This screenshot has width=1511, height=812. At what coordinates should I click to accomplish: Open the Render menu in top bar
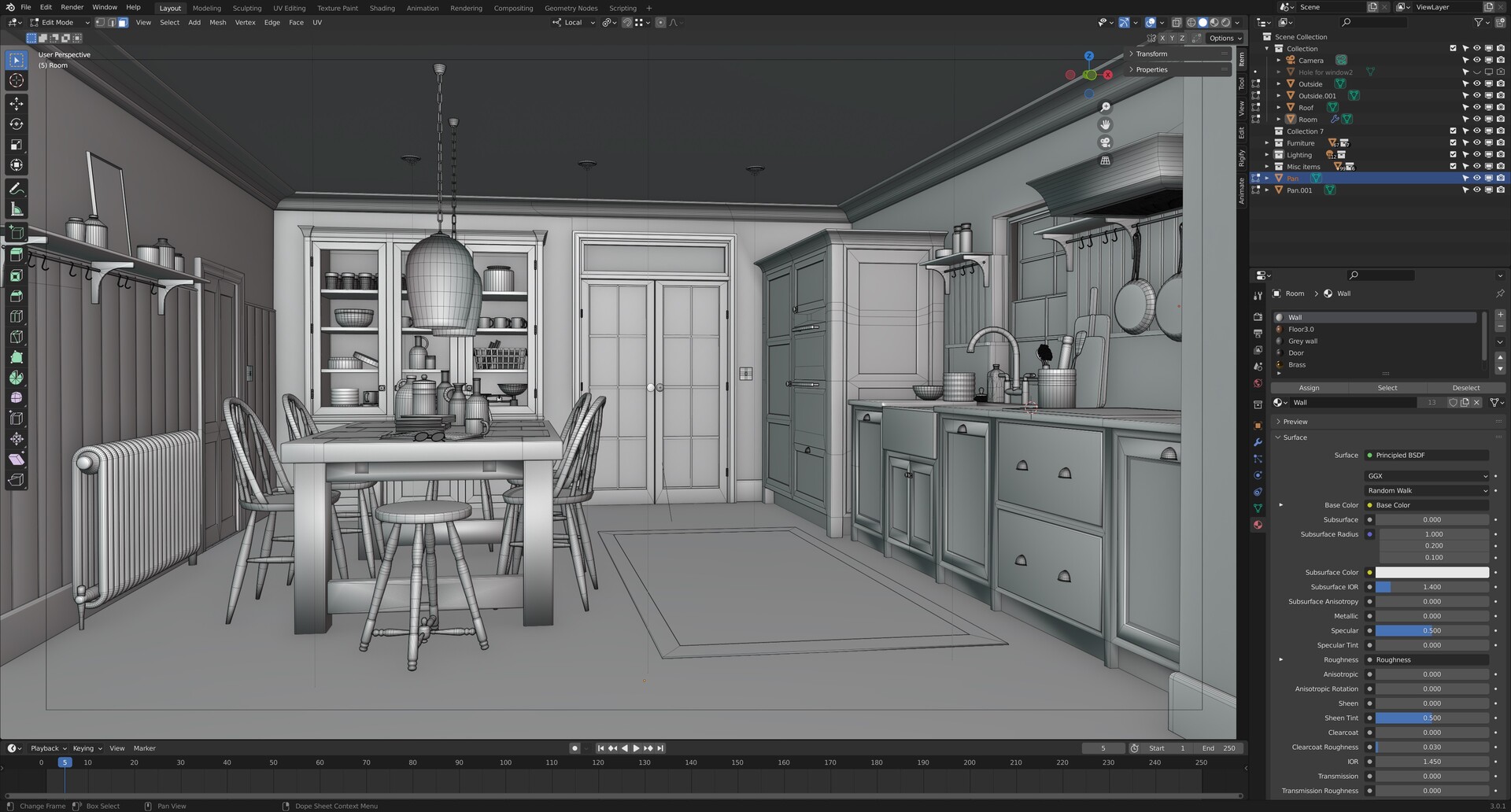72,7
